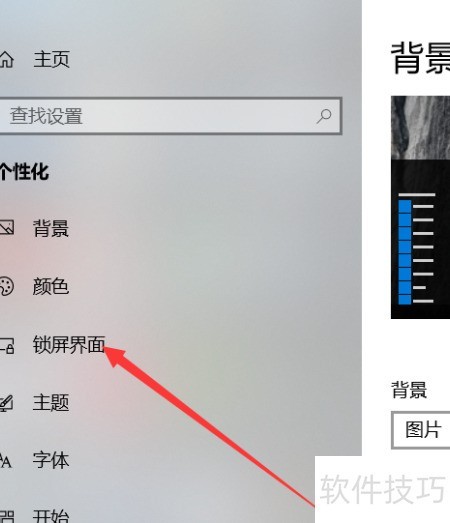
Task: Click the 开始 start tiles icon
Action: [x=7, y=517]
